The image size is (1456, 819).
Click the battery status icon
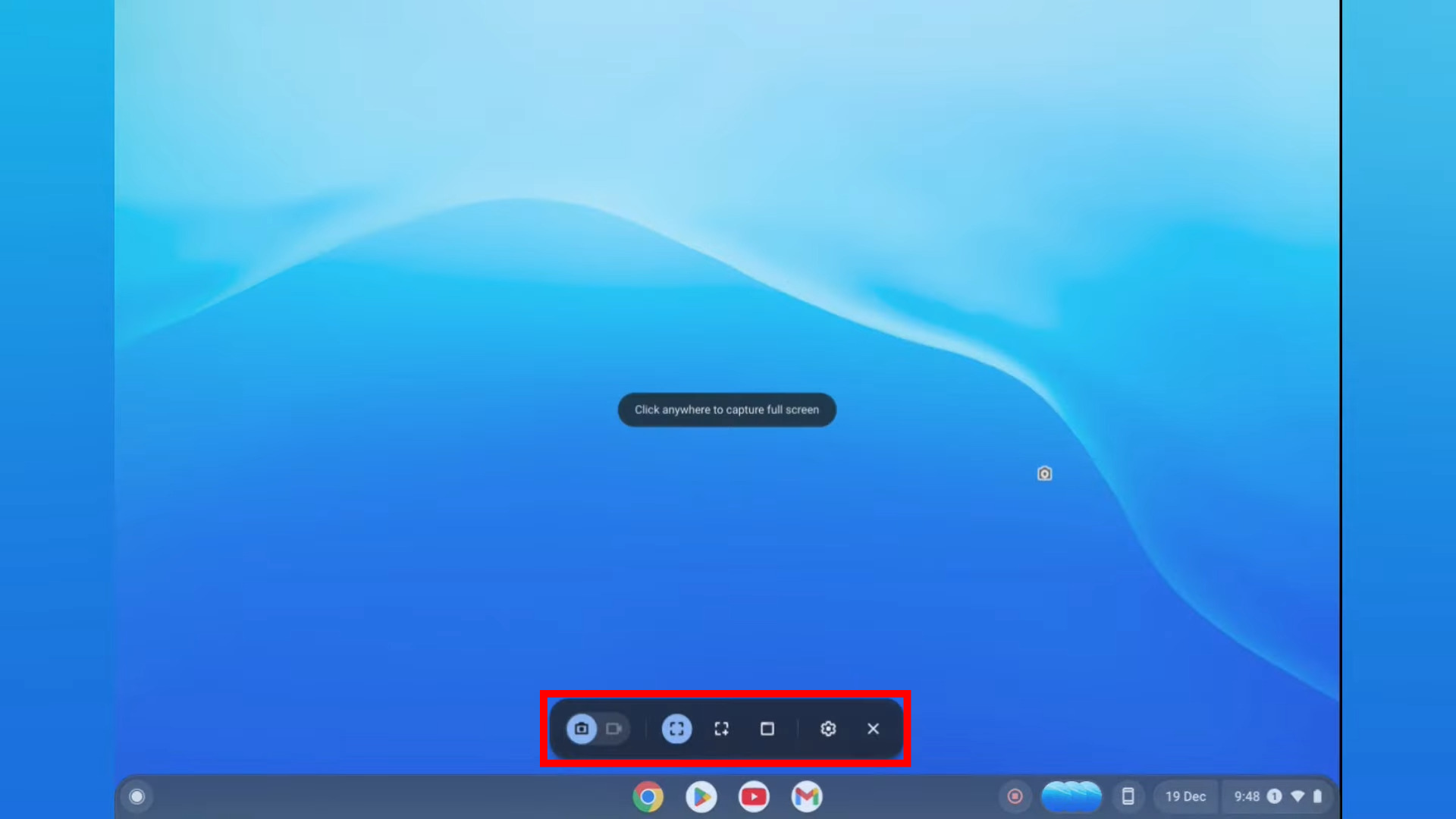(1318, 796)
